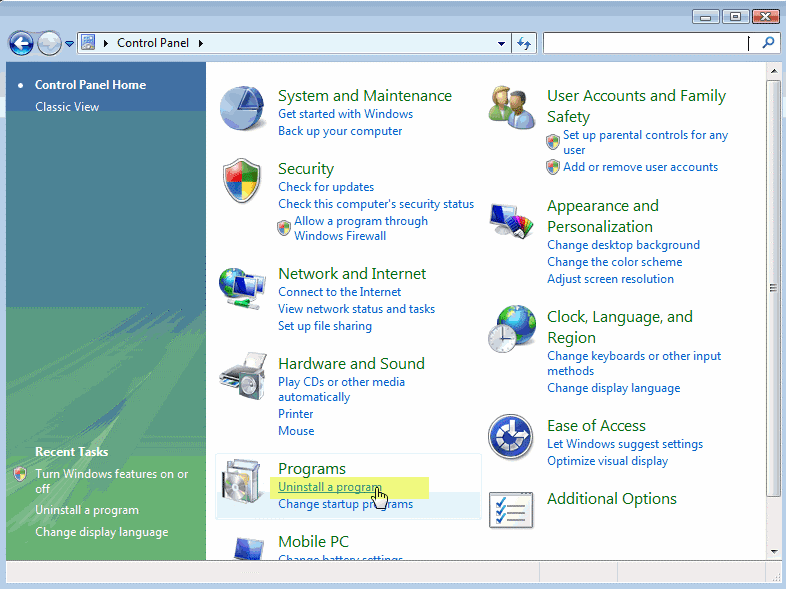Image resolution: width=786 pixels, height=589 pixels.
Task: Click the Hardware and Sound printer icon
Action: pos(243,376)
